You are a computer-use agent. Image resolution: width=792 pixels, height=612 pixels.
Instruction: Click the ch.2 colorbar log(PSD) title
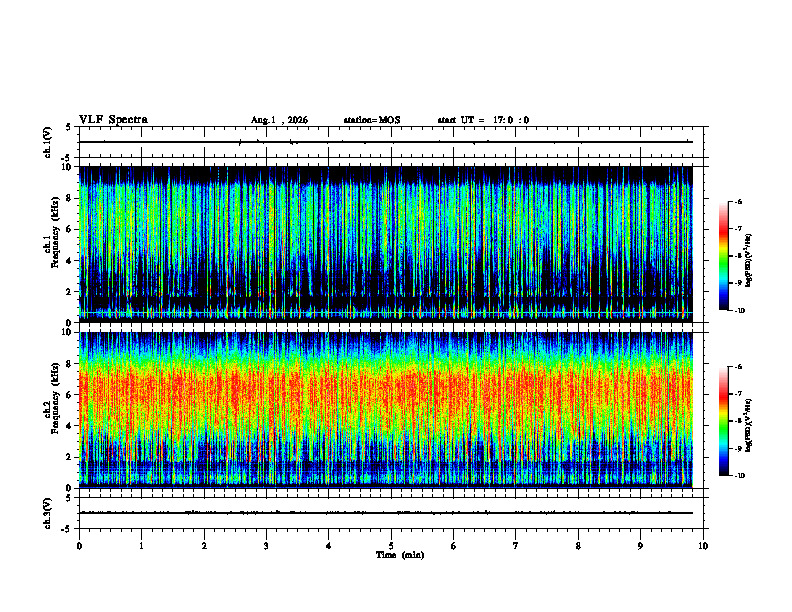(749, 426)
